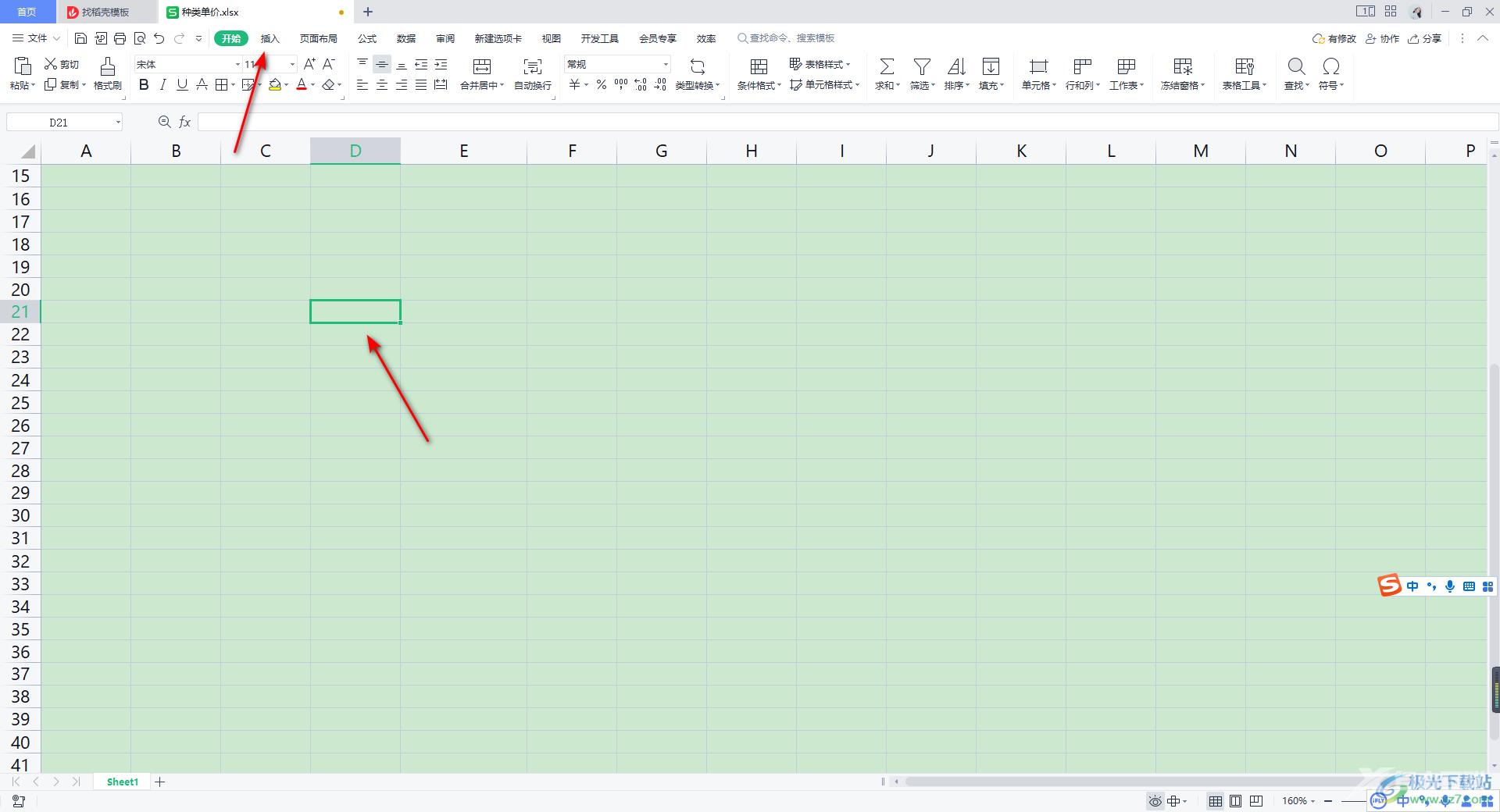This screenshot has height=812, width=1500.
Task: Open the font name 宋体 dropdown
Action: [x=237, y=64]
